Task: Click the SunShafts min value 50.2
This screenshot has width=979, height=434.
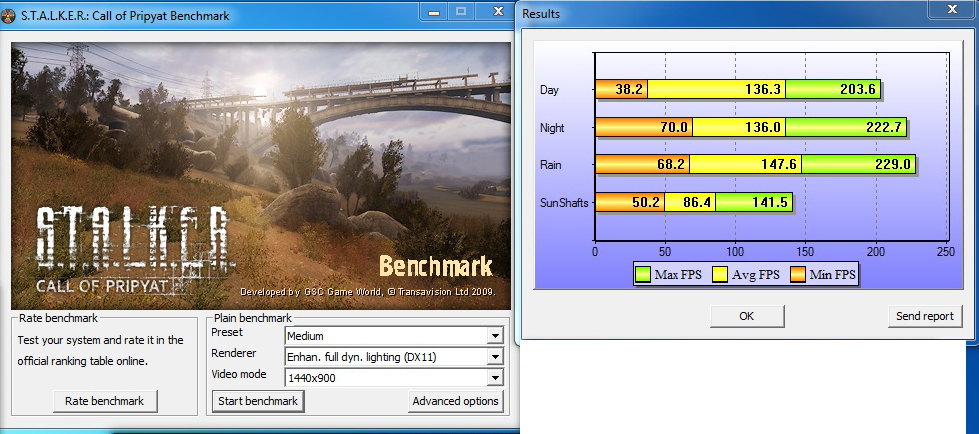Action: click(x=646, y=203)
